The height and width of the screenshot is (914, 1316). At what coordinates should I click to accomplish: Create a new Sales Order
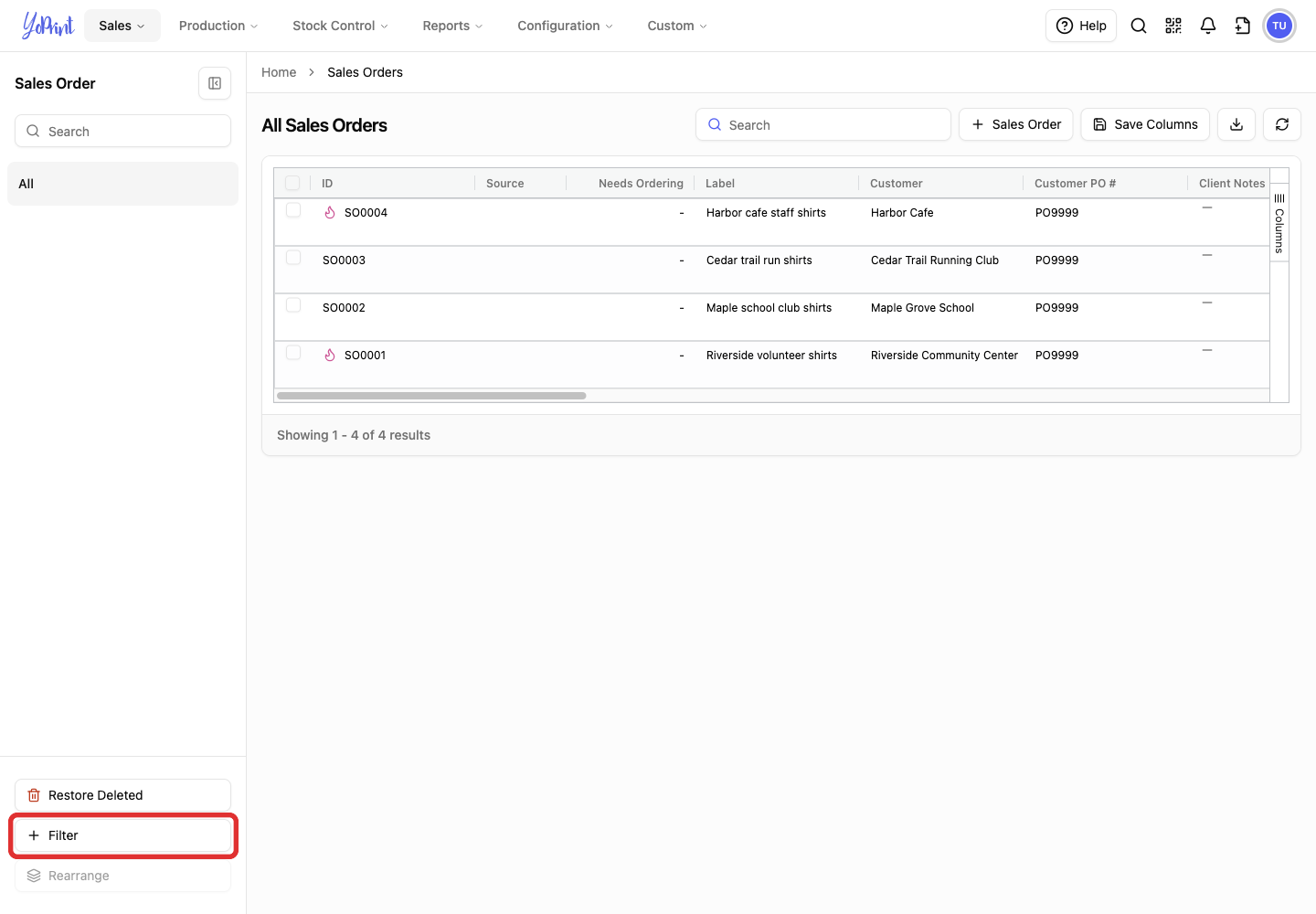coord(1016,124)
